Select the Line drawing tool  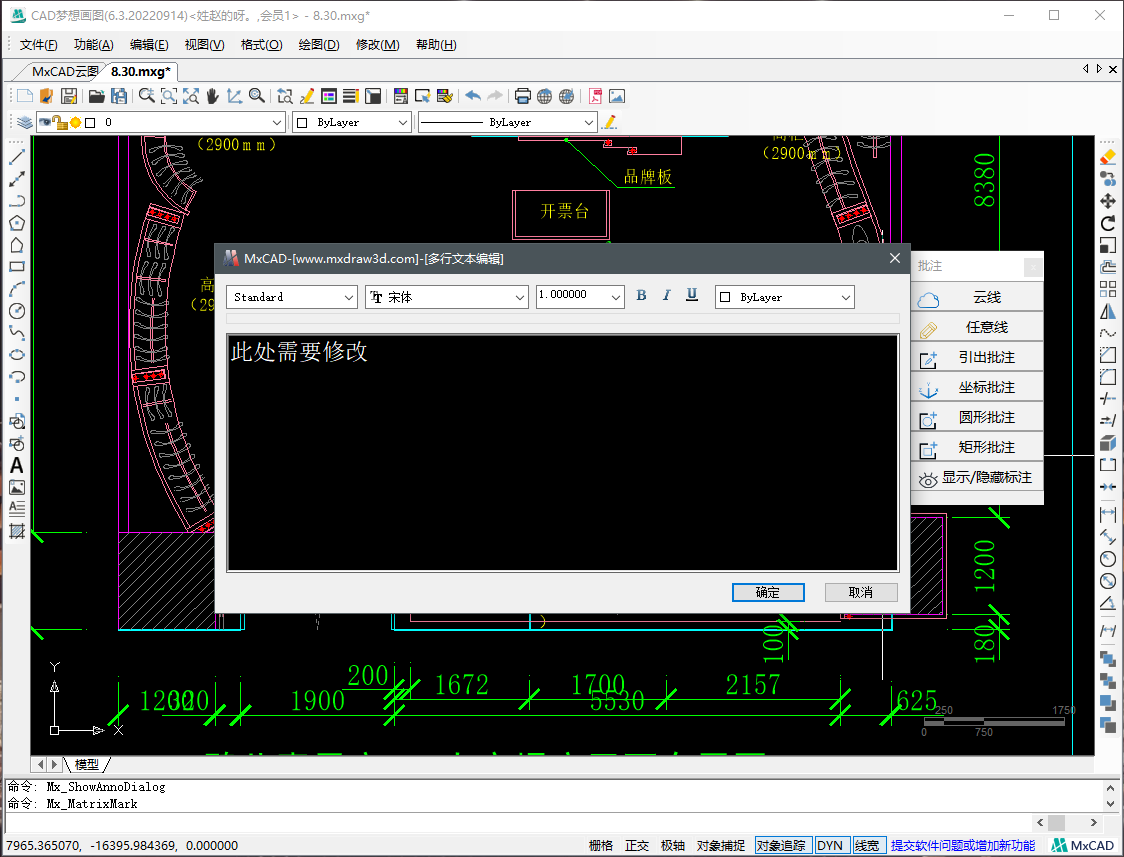point(16,156)
